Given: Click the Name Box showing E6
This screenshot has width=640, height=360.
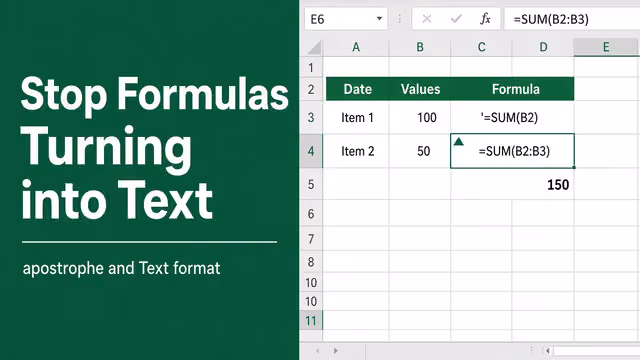Looking at the screenshot, I should tap(346, 19).
